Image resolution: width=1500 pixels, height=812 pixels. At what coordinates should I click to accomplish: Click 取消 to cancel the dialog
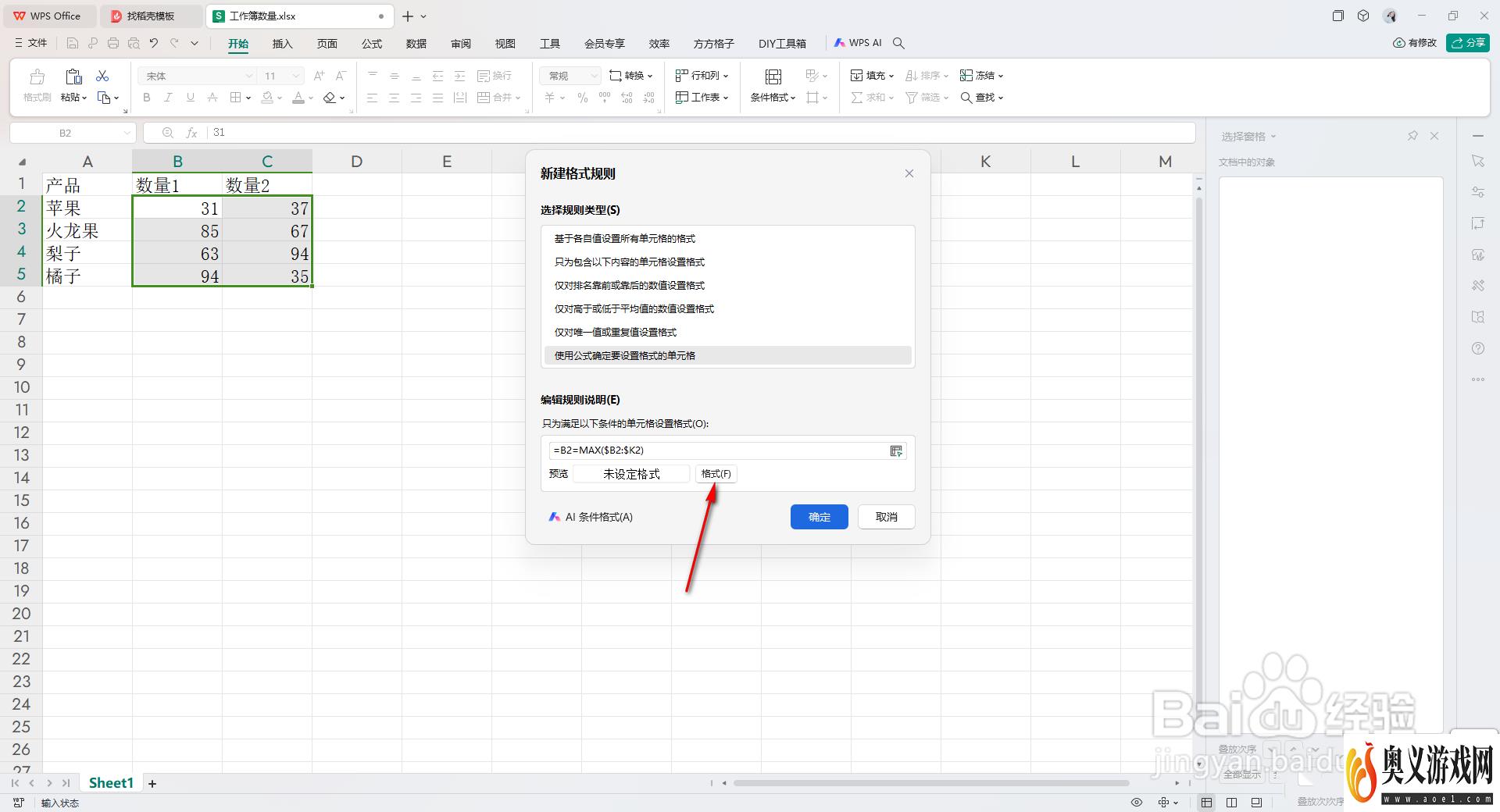point(886,517)
